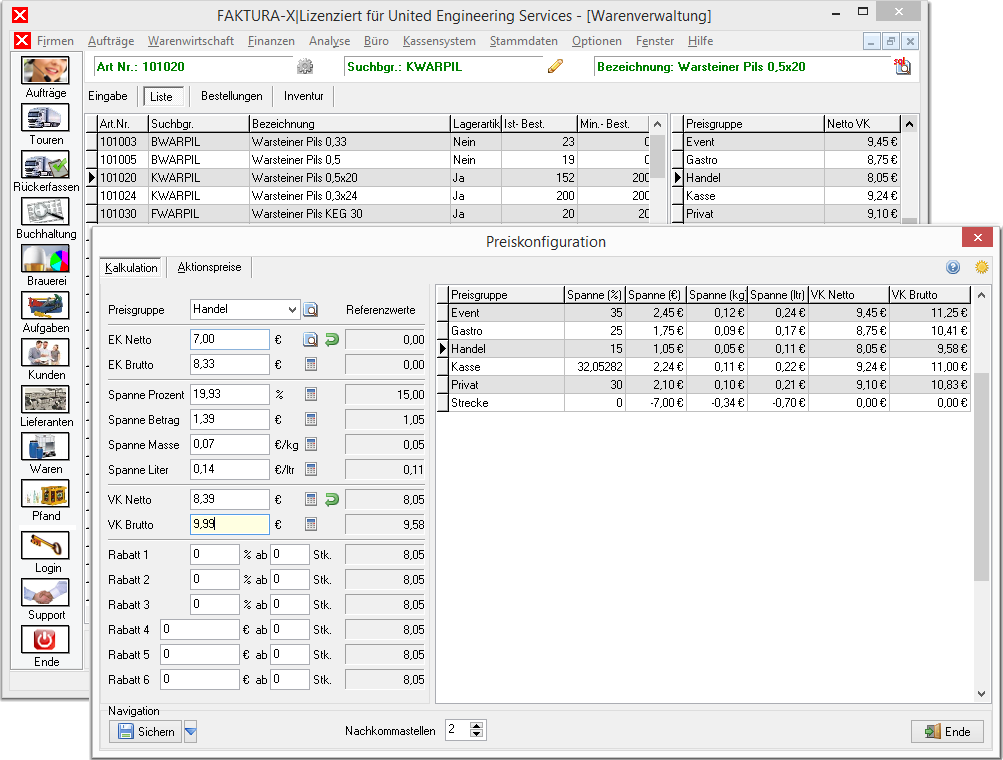This screenshot has height=760, width=1003.
Task: Click the calculator icon next to Spanne Prozent
Action: (311, 394)
